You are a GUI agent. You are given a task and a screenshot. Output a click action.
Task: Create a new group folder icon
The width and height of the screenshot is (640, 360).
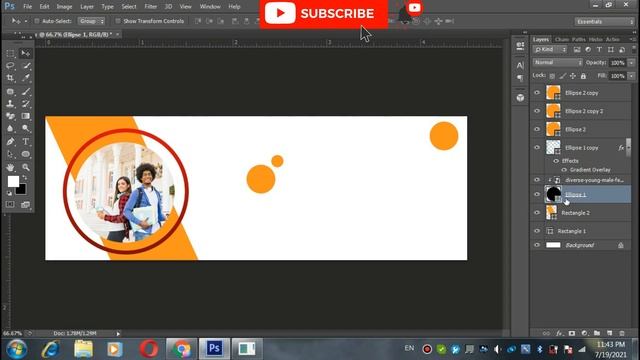(597, 333)
